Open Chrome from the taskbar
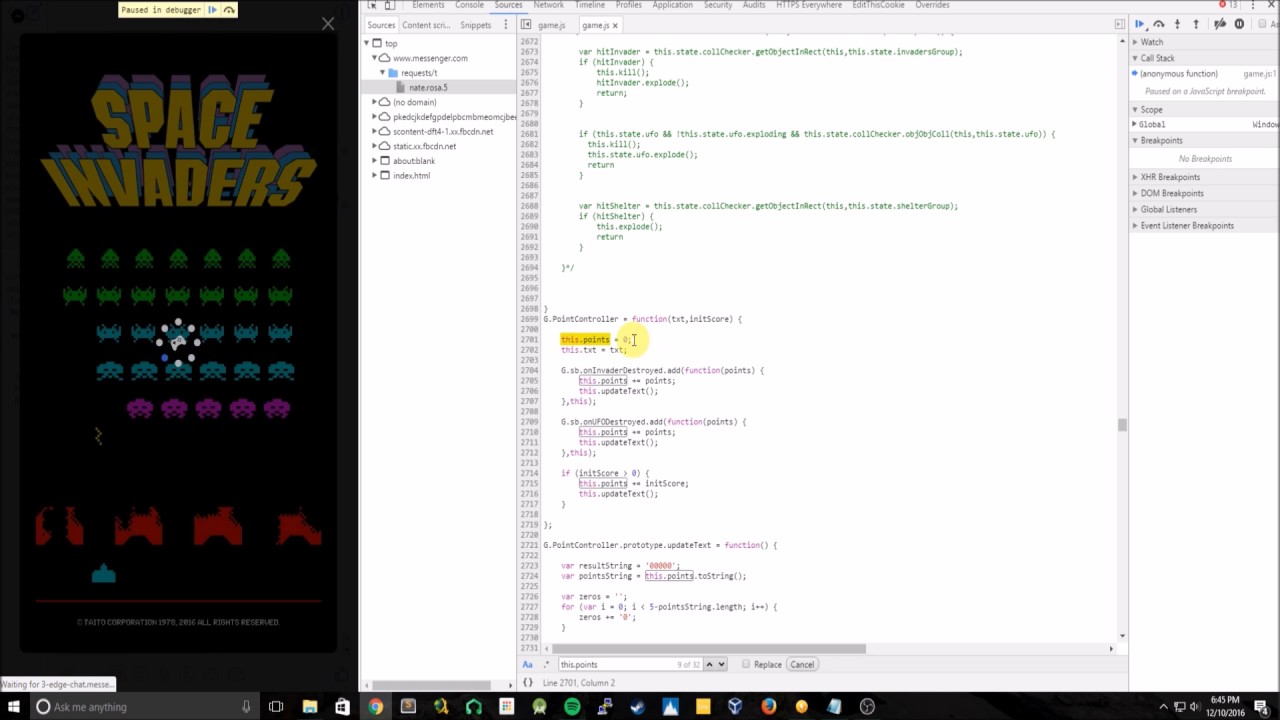 coord(375,707)
